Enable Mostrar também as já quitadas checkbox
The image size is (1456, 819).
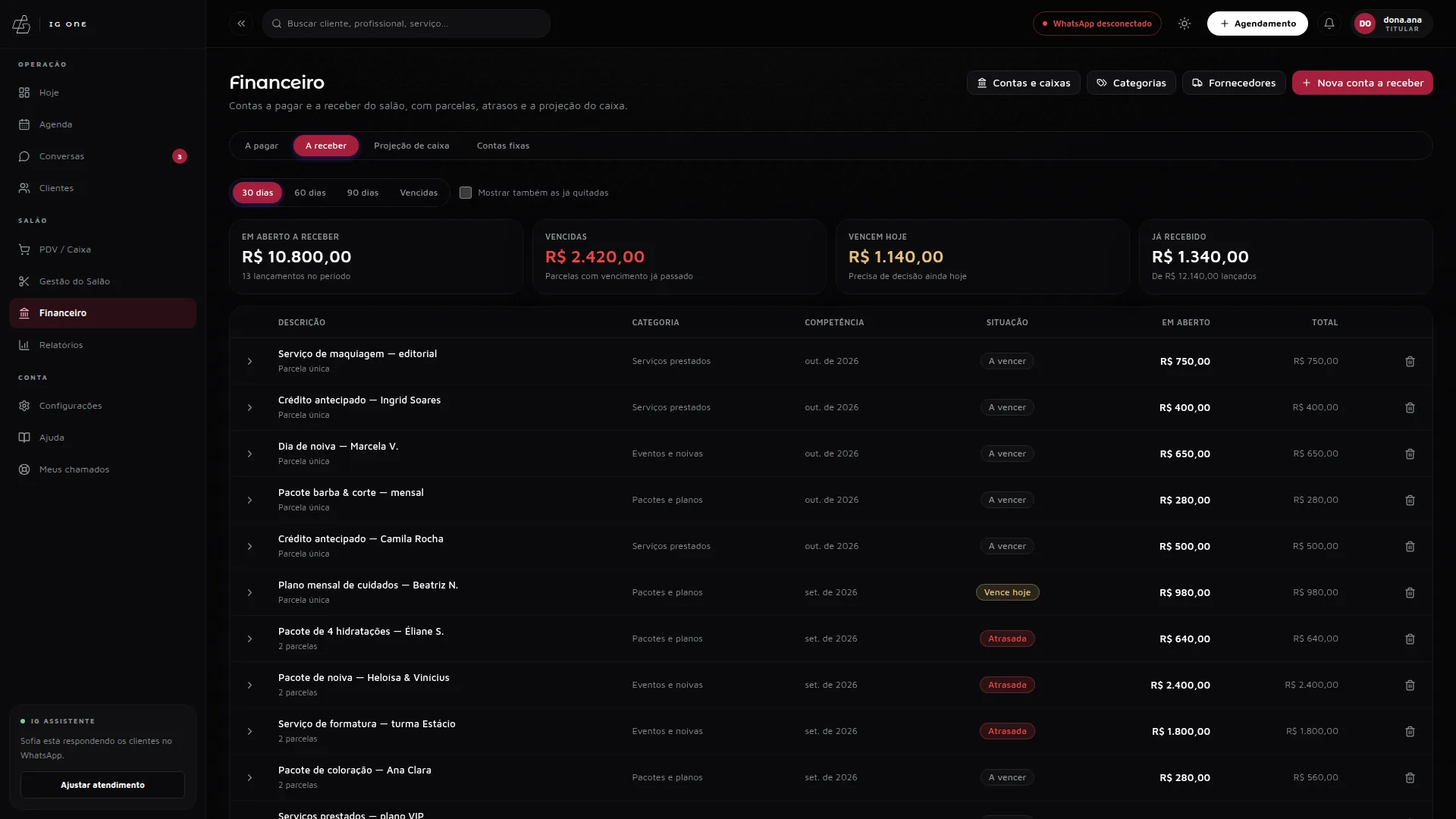[466, 193]
